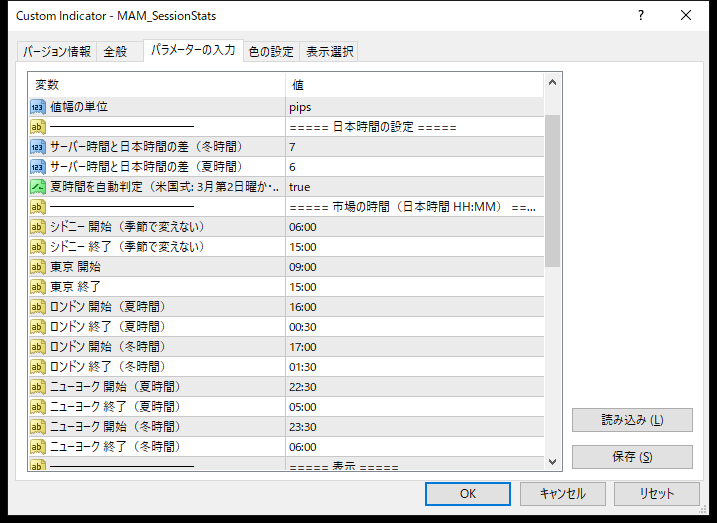This screenshot has width=717, height=523.
Task: Select the 22:30 value for ニューヨーク 開始（夏時間）
Action: point(415,387)
